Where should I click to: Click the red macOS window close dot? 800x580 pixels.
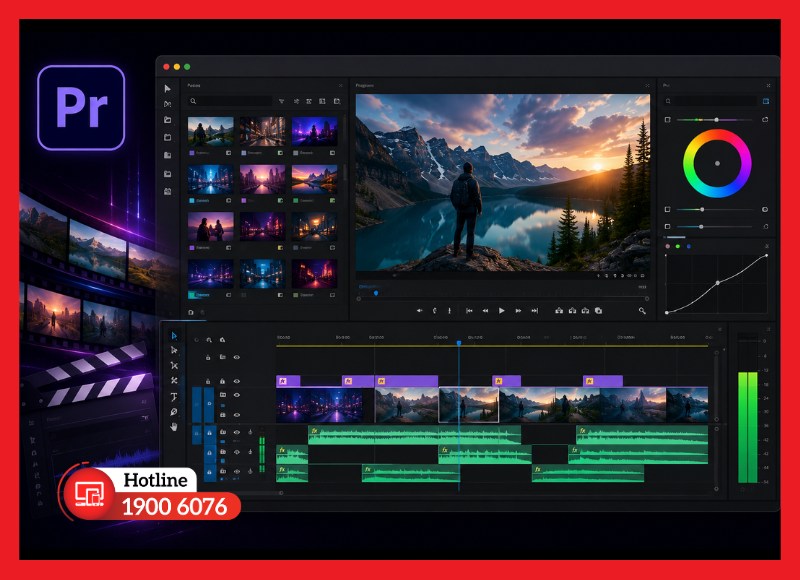[x=166, y=67]
